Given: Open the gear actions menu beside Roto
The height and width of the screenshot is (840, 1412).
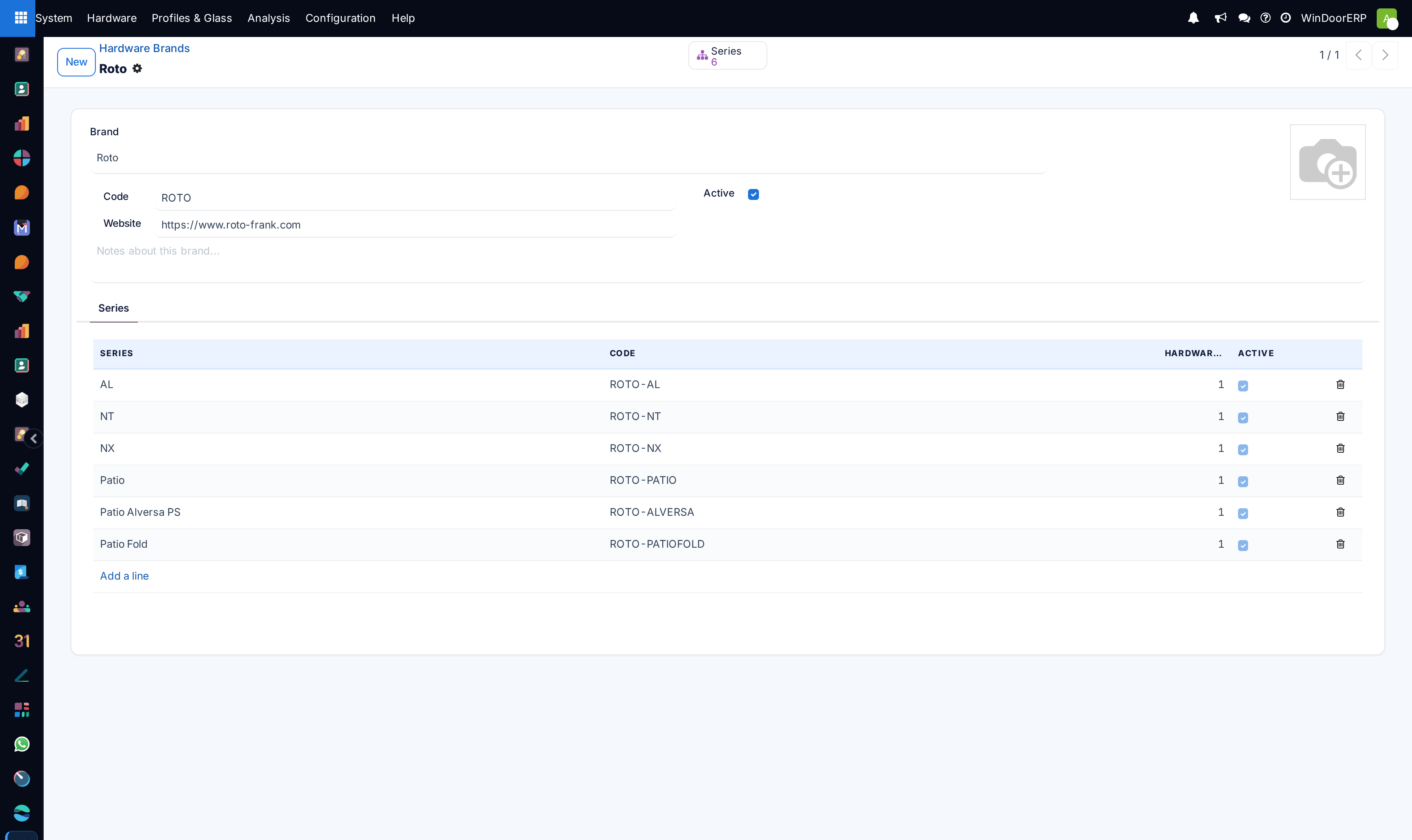Looking at the screenshot, I should point(137,68).
